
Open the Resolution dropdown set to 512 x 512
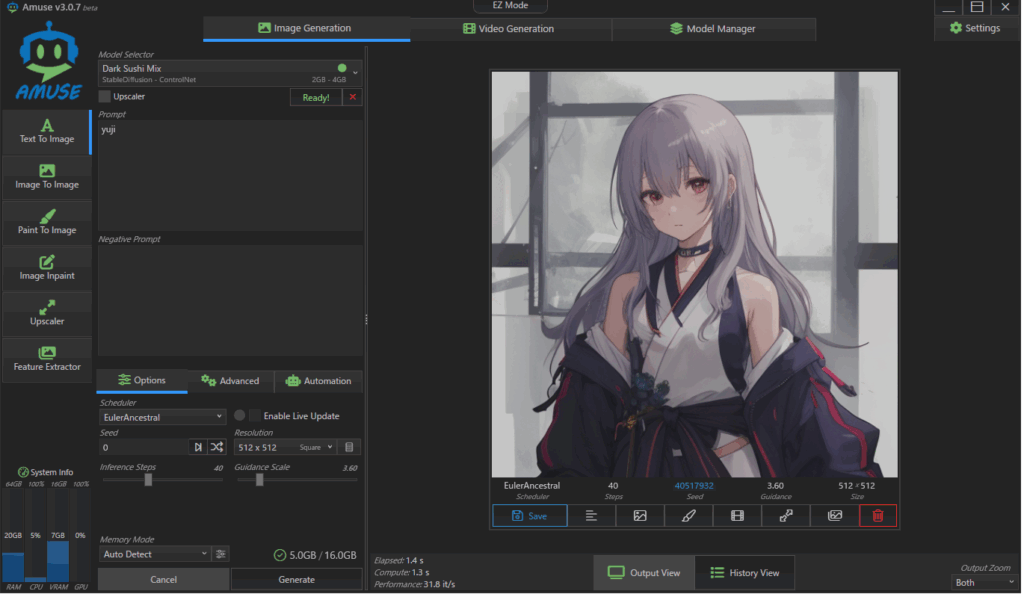(285, 447)
